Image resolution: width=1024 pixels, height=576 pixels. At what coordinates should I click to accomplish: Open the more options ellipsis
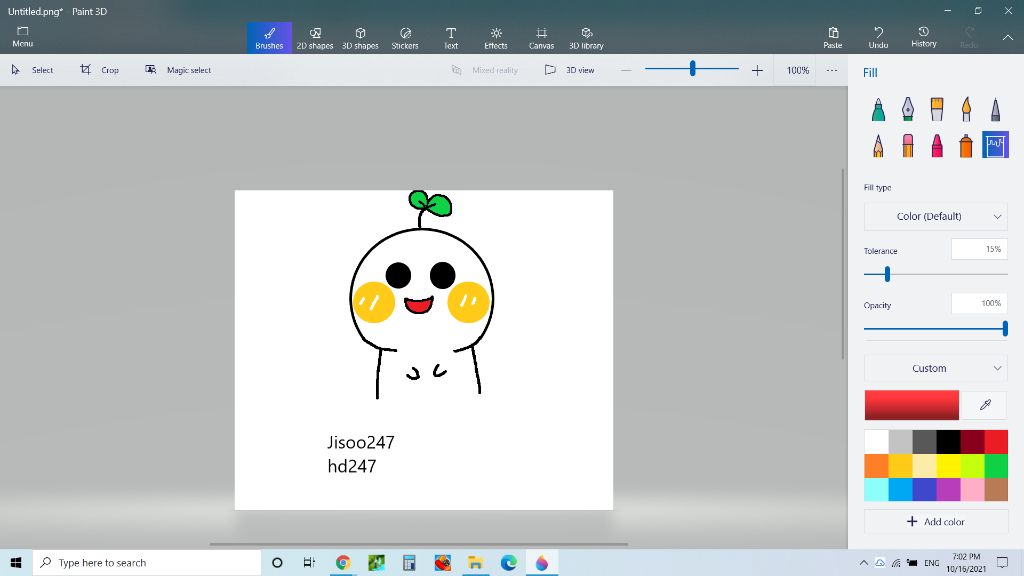(831, 70)
